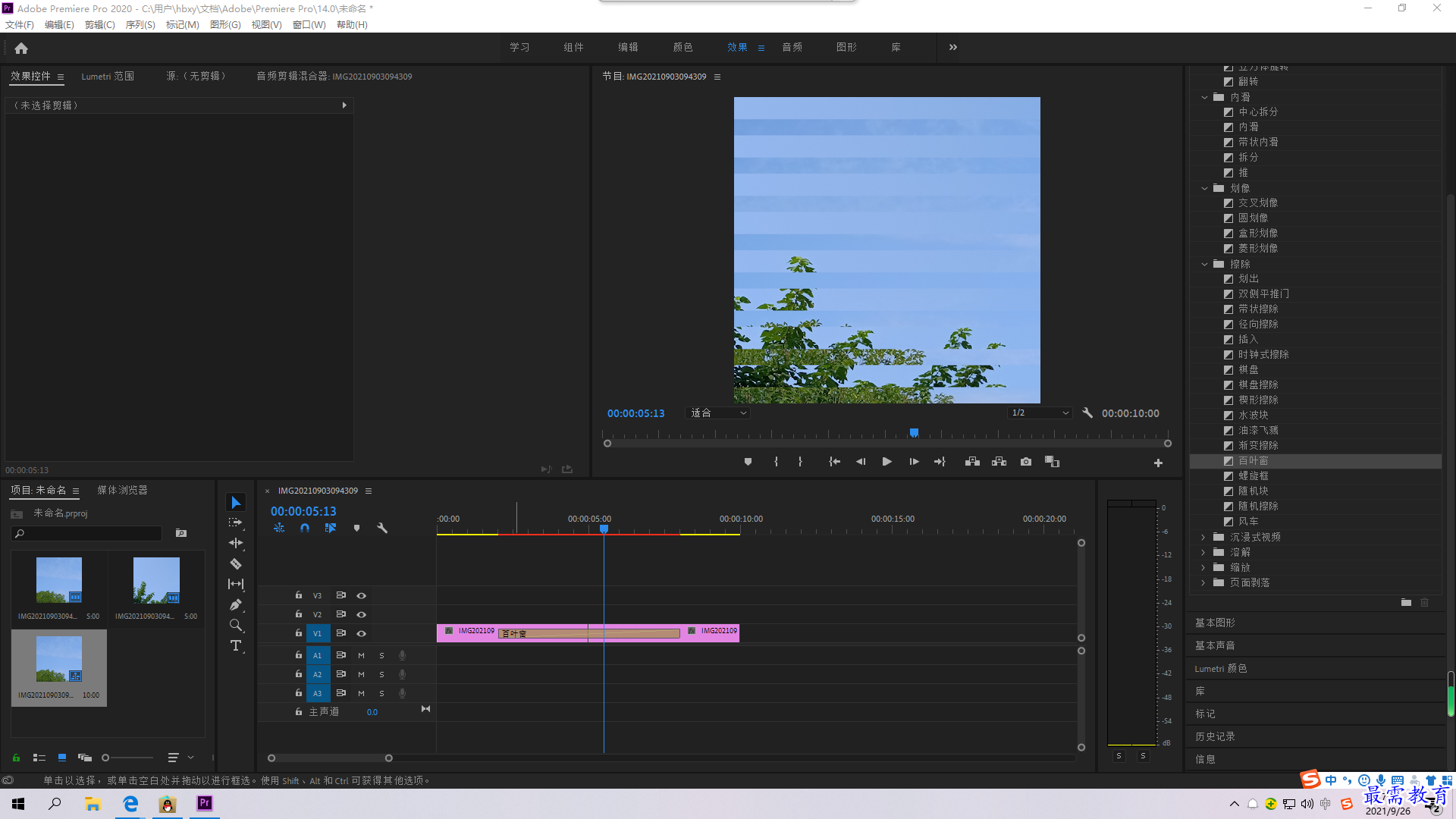Toggle V1 track output eye
Image resolution: width=1456 pixels, height=819 pixels.
362,633
